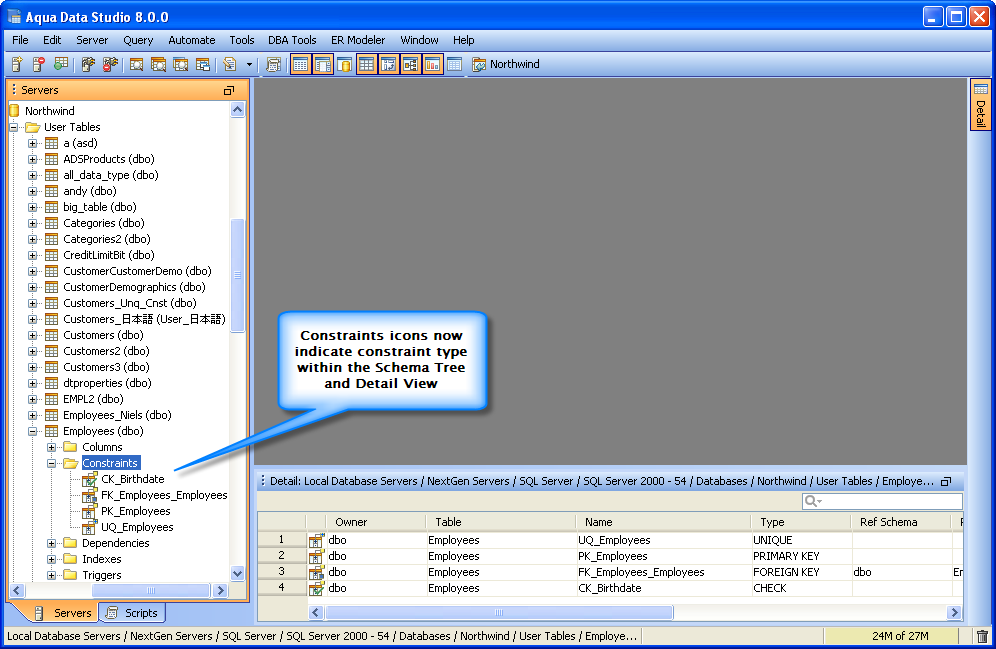The image size is (996, 649).
Task: Click the Dependencies folder in the tree
Action: coord(116,543)
